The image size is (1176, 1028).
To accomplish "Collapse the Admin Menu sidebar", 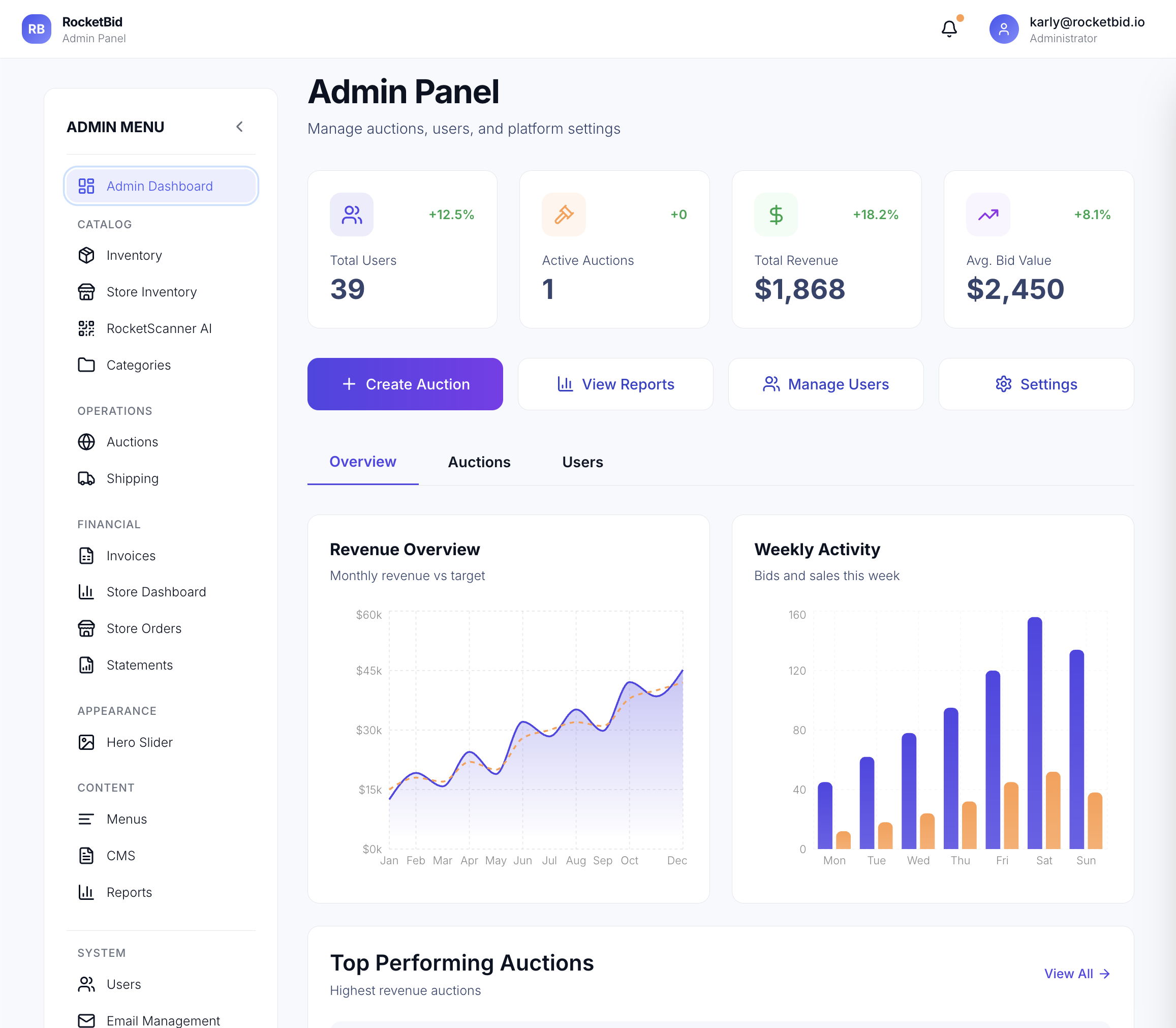I will [x=240, y=127].
